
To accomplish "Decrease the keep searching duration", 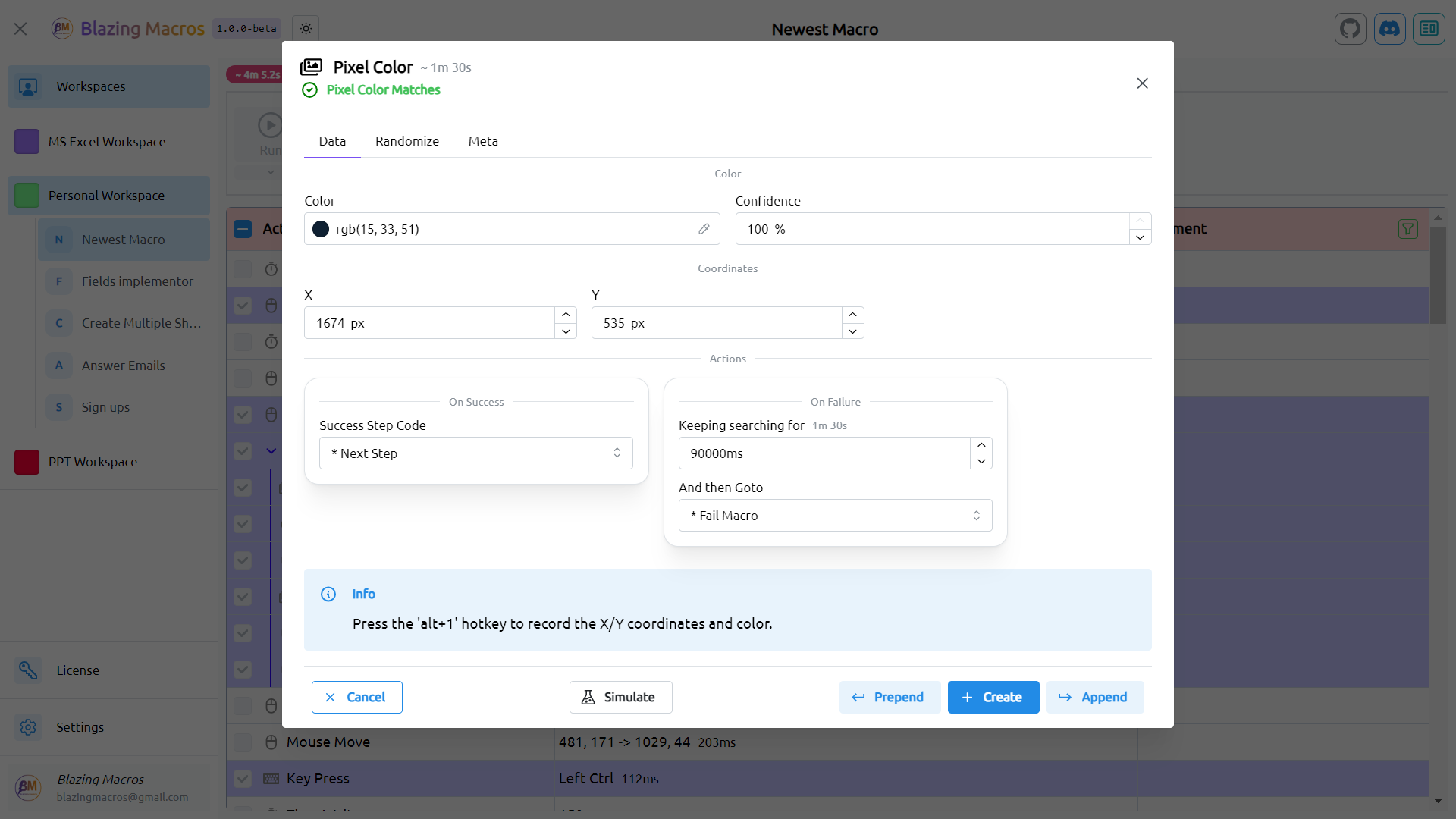I will click(x=981, y=462).
